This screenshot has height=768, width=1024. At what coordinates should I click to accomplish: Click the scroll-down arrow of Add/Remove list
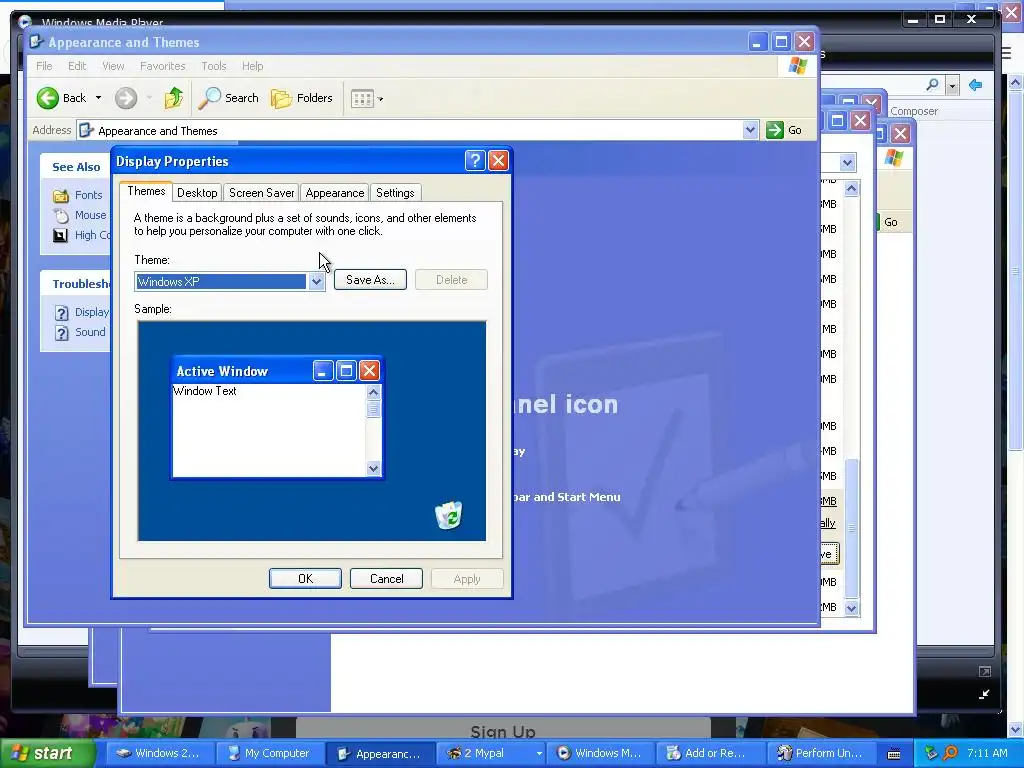click(851, 608)
